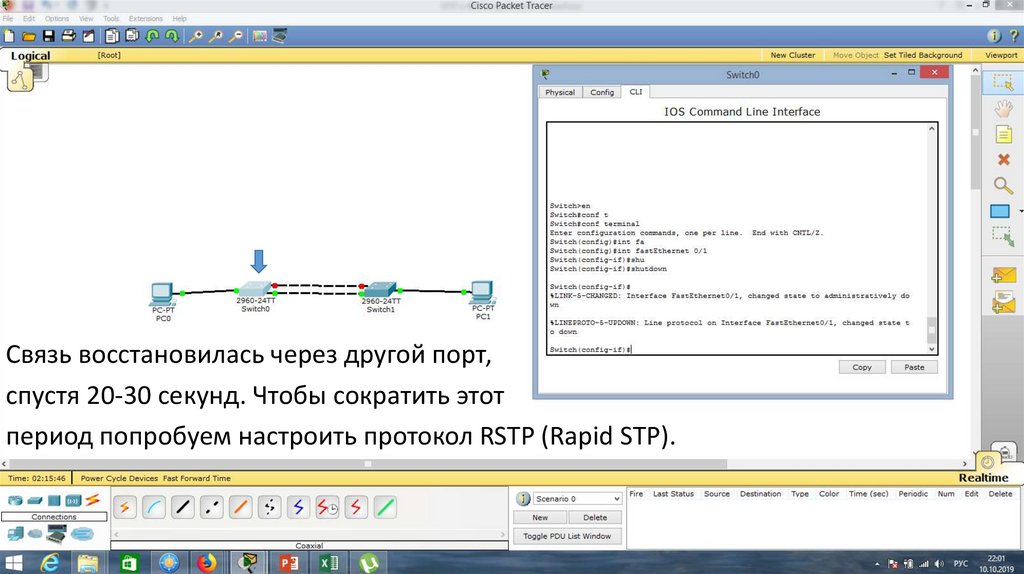Screen dimensions: 1024x574
Task: Redo the action with green arrow
Action: click(x=172, y=36)
